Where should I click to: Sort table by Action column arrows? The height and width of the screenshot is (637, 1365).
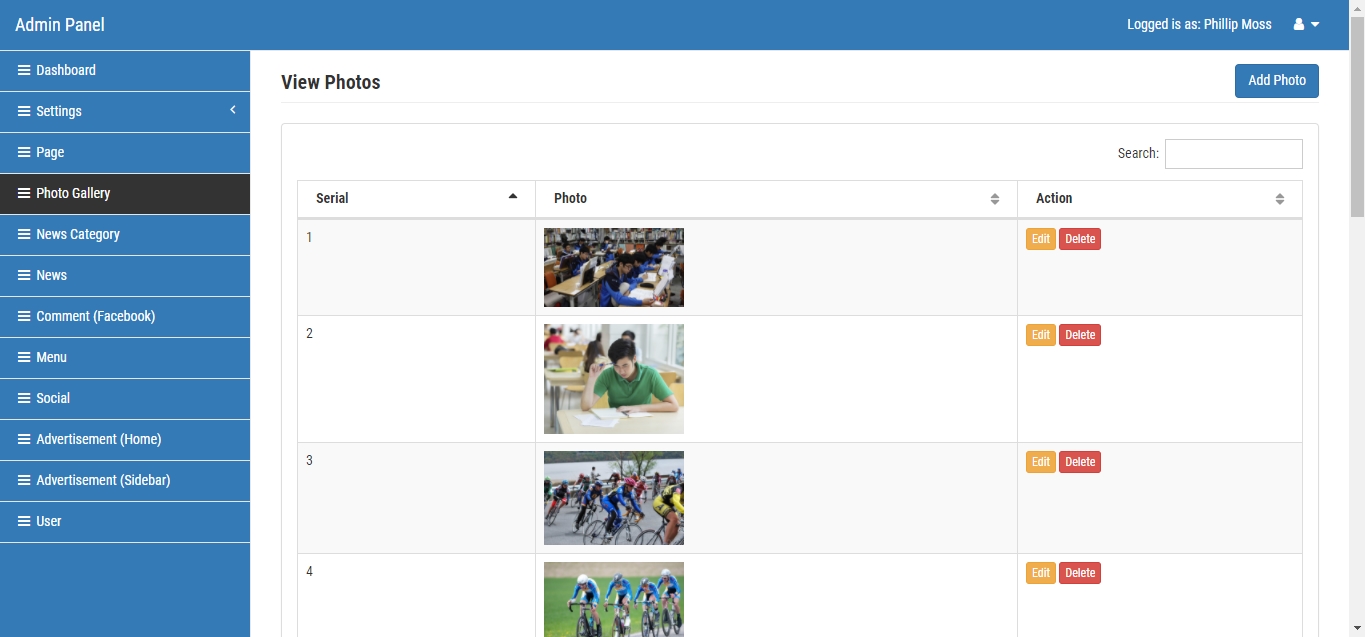point(1280,199)
